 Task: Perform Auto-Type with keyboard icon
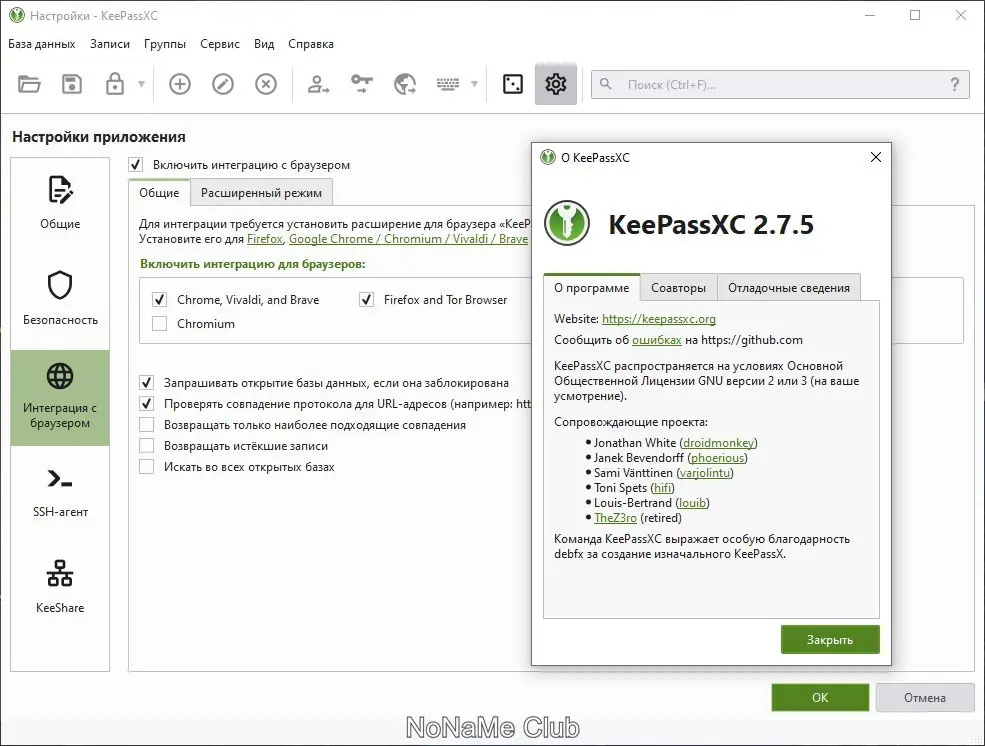(448, 84)
